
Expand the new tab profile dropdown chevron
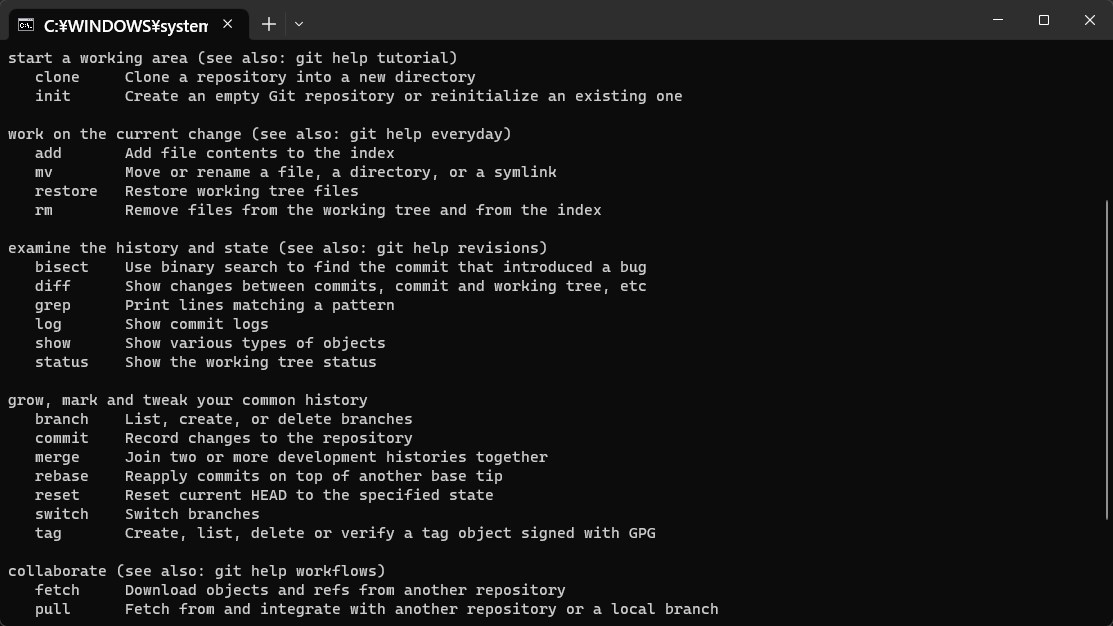coord(299,24)
